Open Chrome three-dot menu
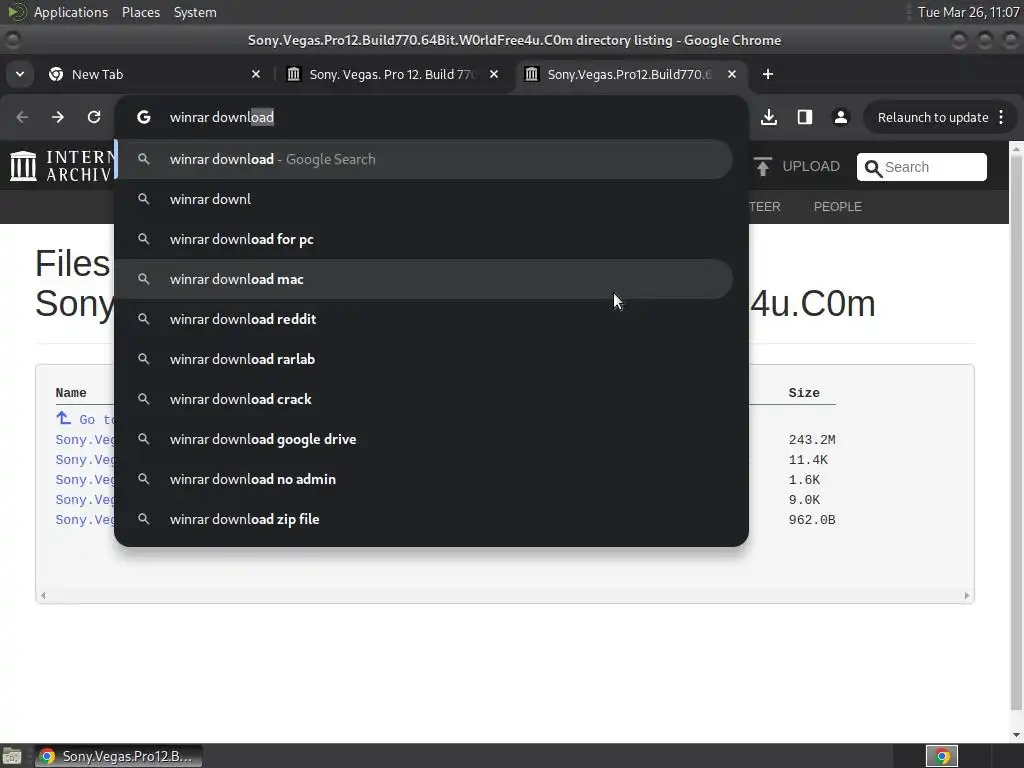The image size is (1024, 768). click(x=1001, y=117)
